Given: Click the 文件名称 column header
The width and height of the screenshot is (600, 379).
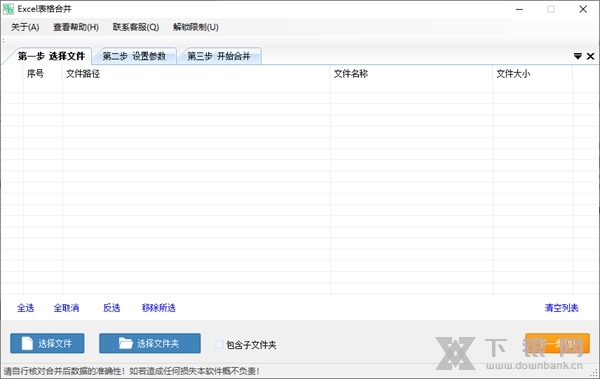Looking at the screenshot, I should pyautogui.click(x=411, y=74).
